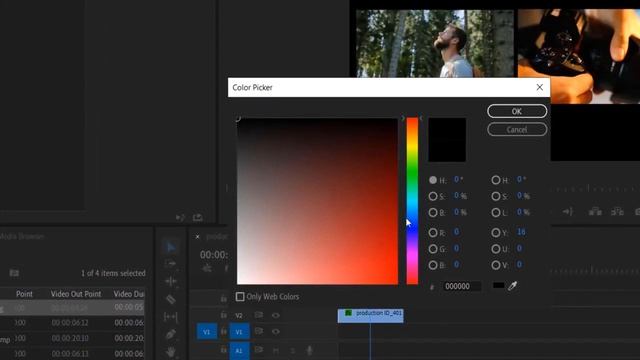The width and height of the screenshot is (640, 360).
Task: Click the man in forest thumbnail
Action: point(435,43)
